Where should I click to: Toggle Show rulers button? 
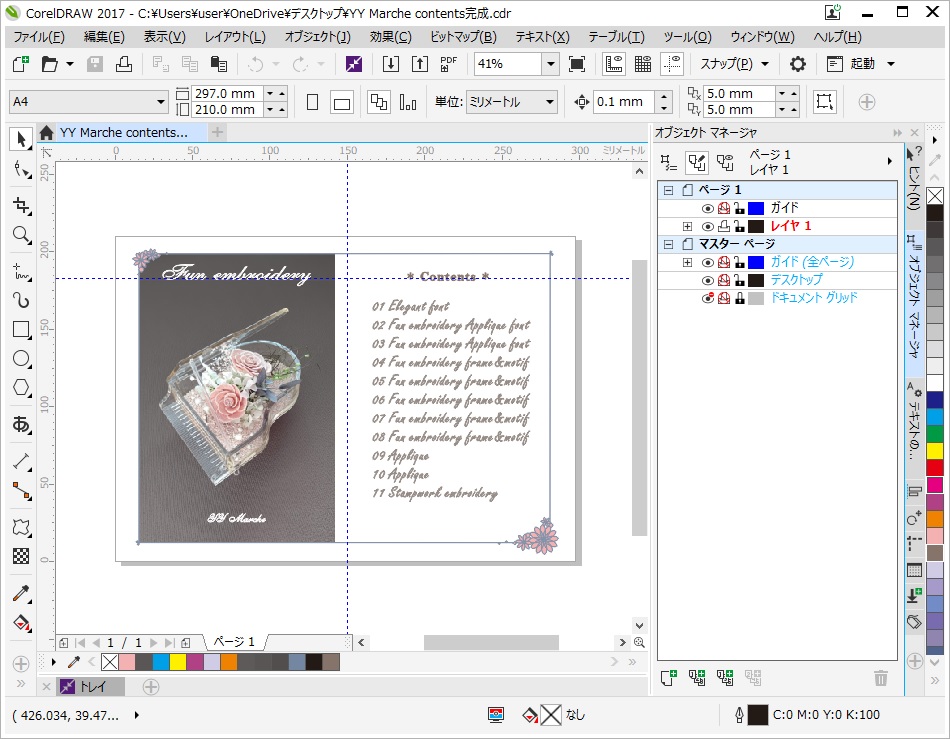point(614,64)
